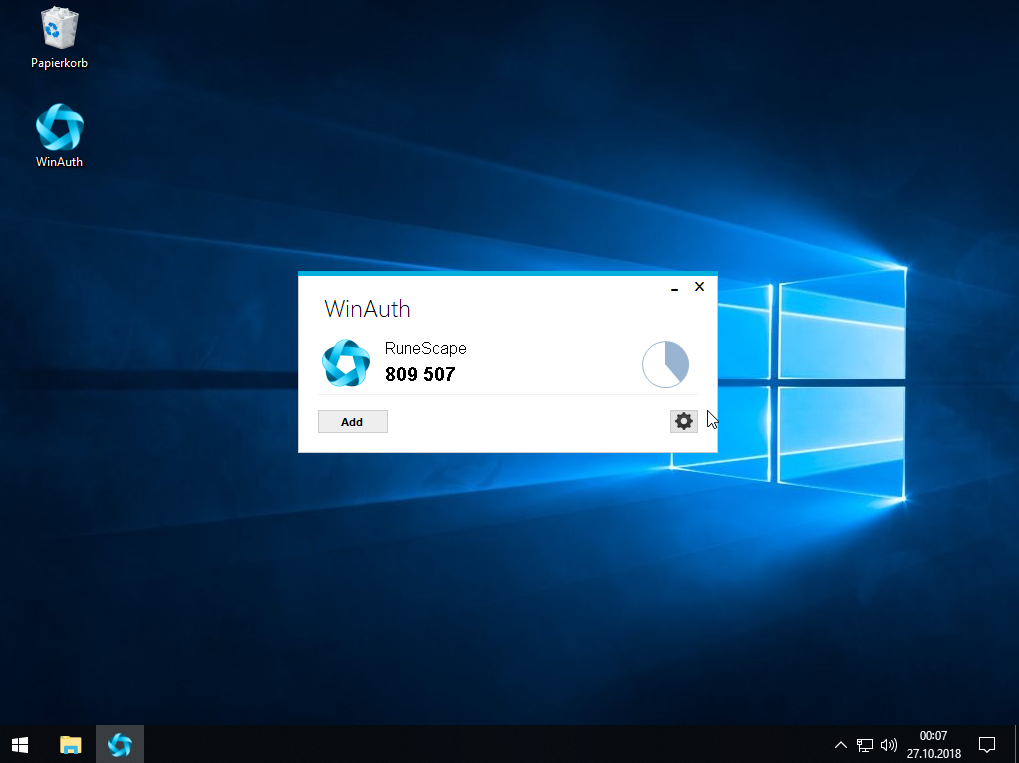
Task: Close the WinAuth window
Action: pyautogui.click(x=699, y=287)
